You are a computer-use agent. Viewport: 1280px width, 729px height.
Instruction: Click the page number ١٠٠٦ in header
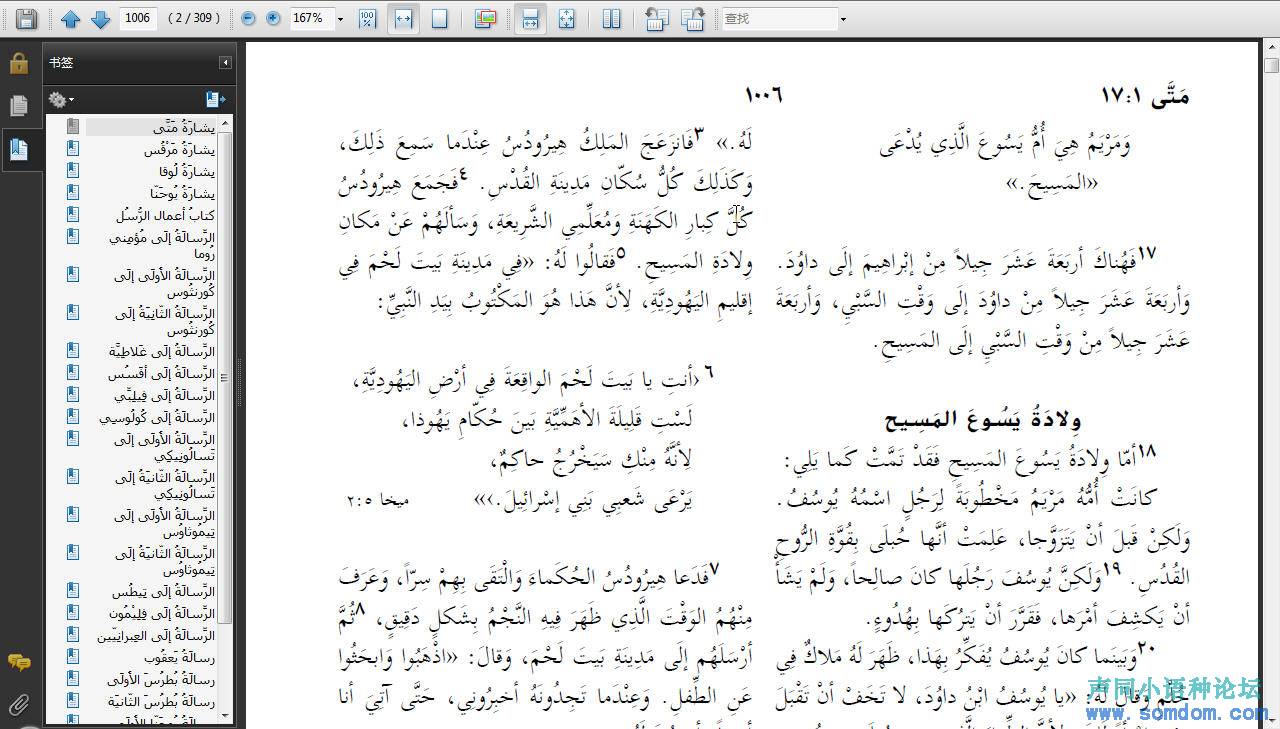coord(764,95)
